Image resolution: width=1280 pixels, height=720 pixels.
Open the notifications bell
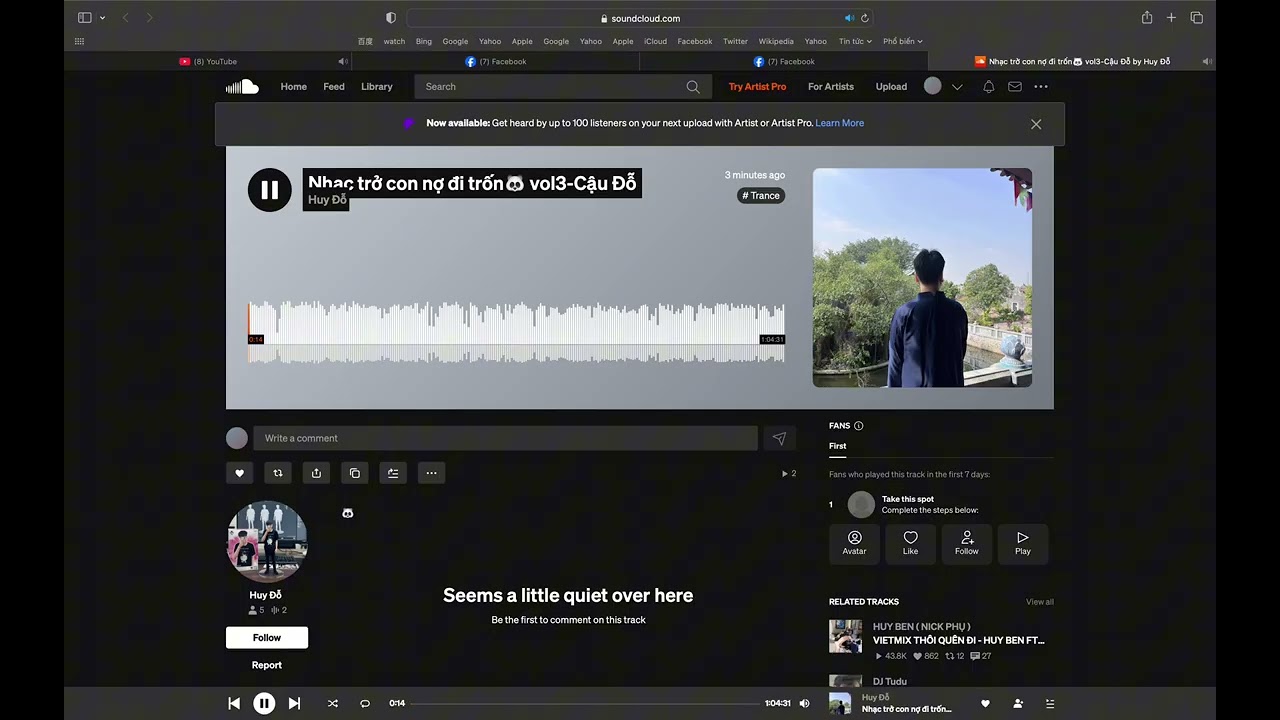(989, 87)
